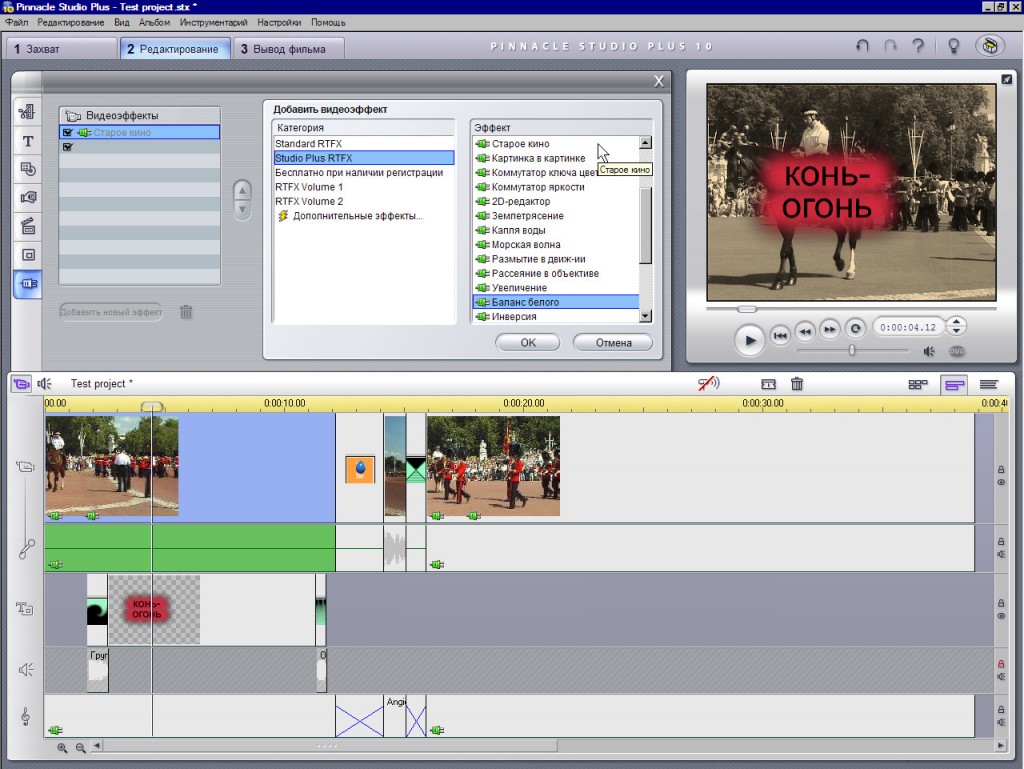
Task: Zoom out timeline with magnifier minus
Action: point(80,747)
